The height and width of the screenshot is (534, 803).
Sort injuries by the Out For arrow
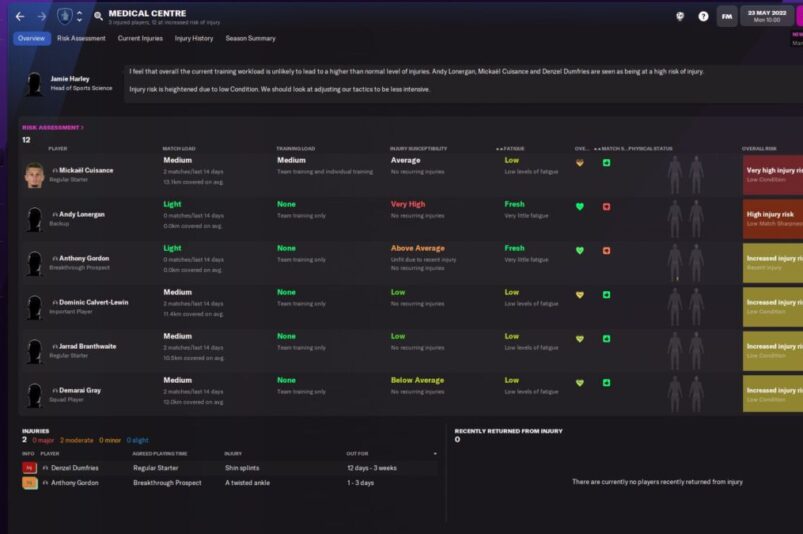pos(435,454)
